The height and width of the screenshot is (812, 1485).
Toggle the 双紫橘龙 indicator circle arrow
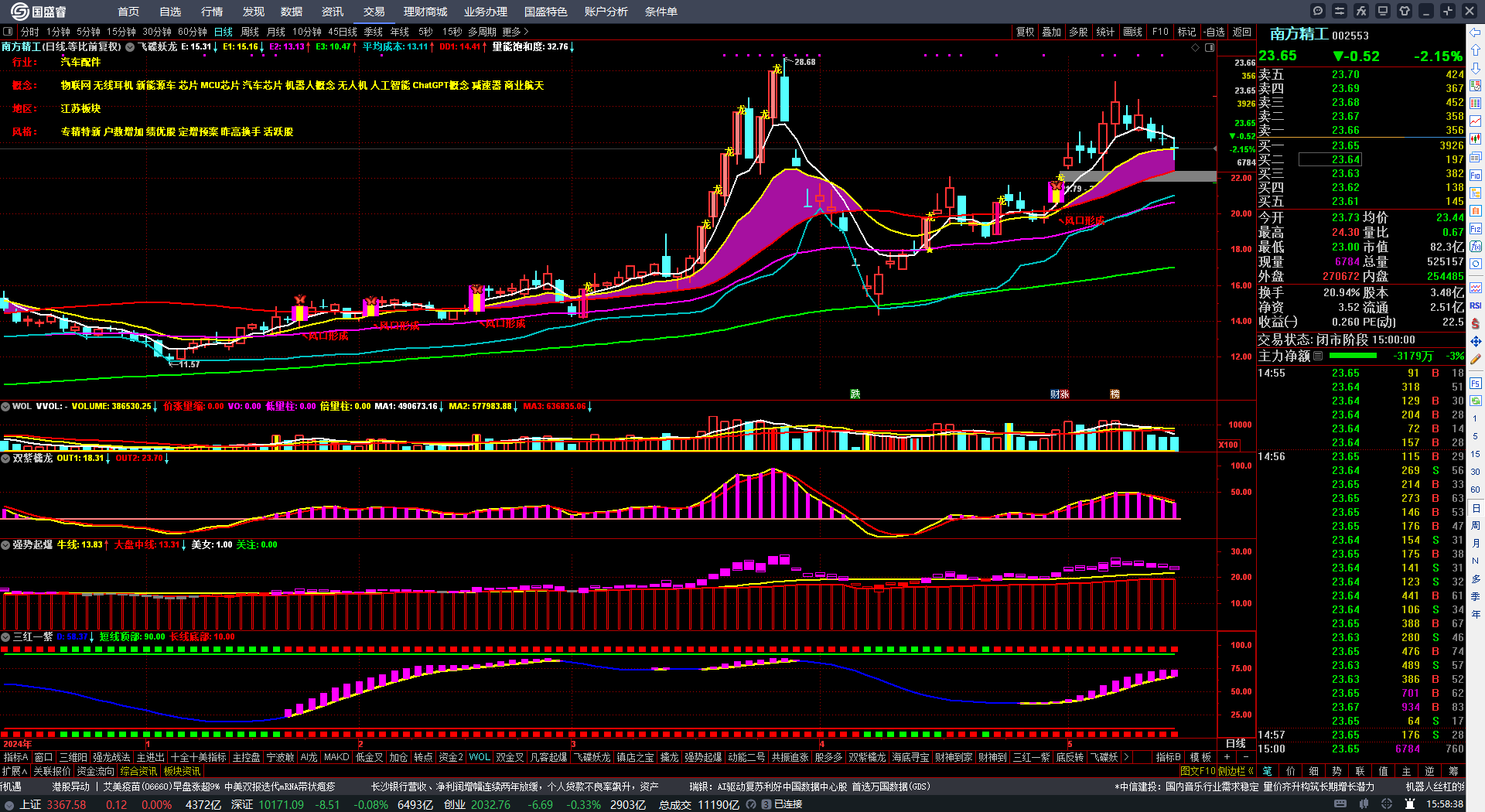[5, 458]
